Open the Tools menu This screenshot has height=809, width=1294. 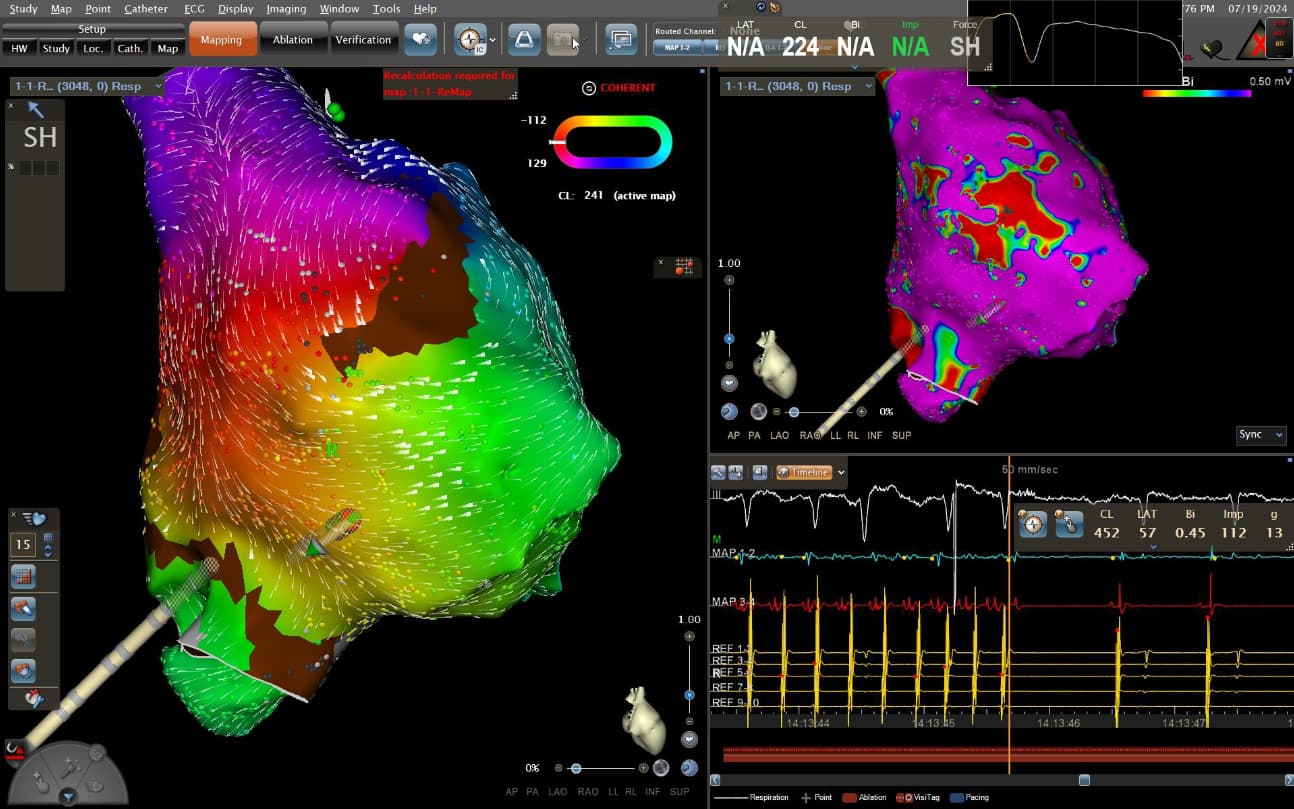[x=386, y=9]
